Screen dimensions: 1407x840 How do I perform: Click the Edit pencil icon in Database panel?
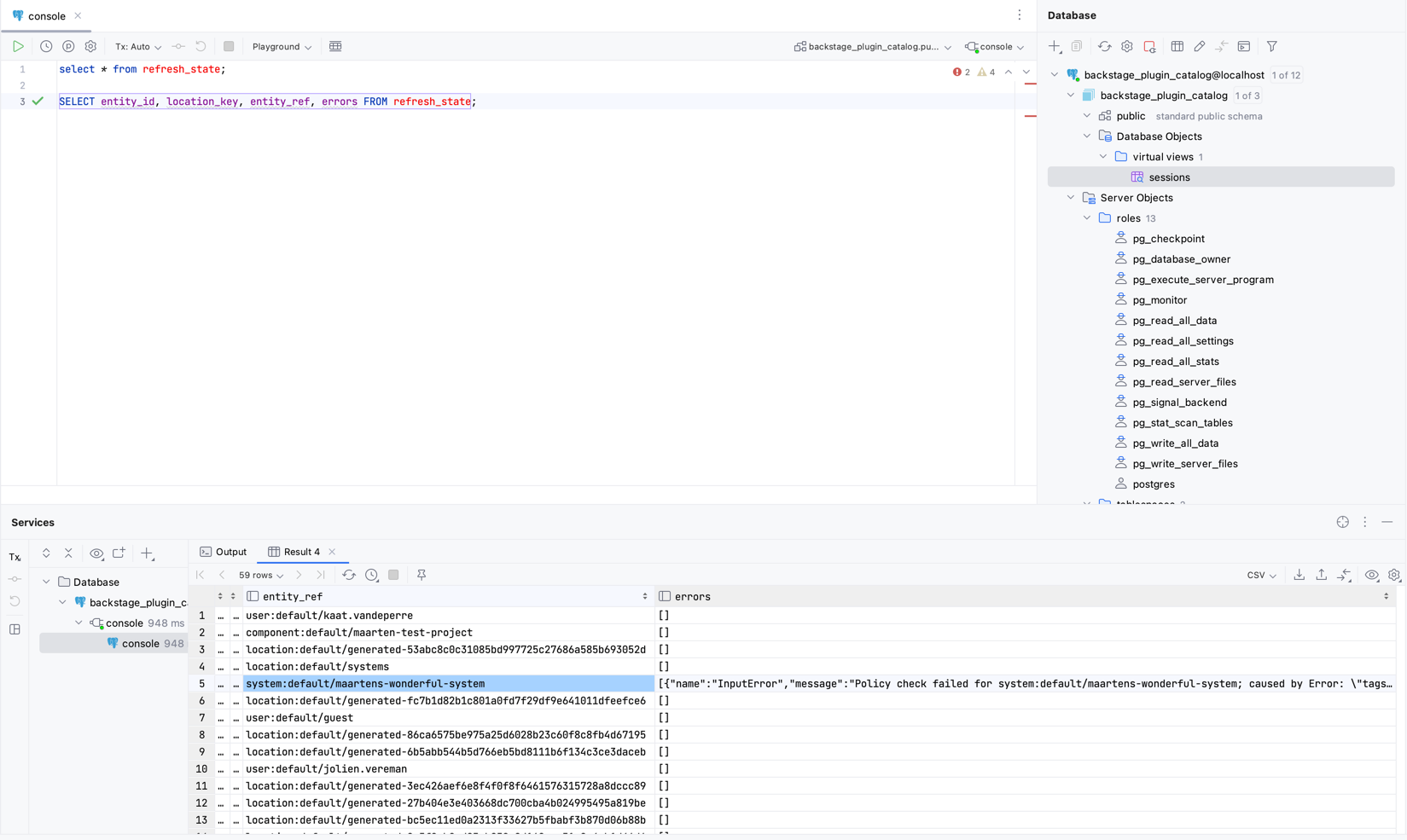pos(1200,47)
